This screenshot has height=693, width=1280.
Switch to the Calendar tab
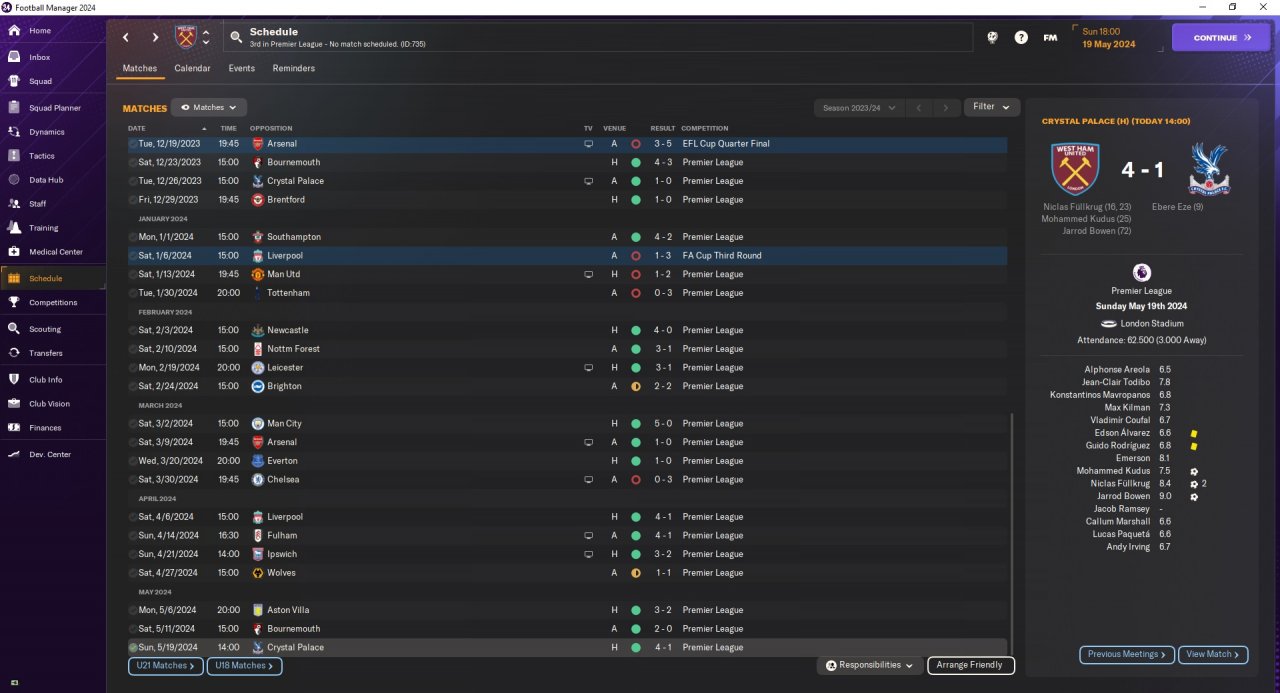(192, 69)
